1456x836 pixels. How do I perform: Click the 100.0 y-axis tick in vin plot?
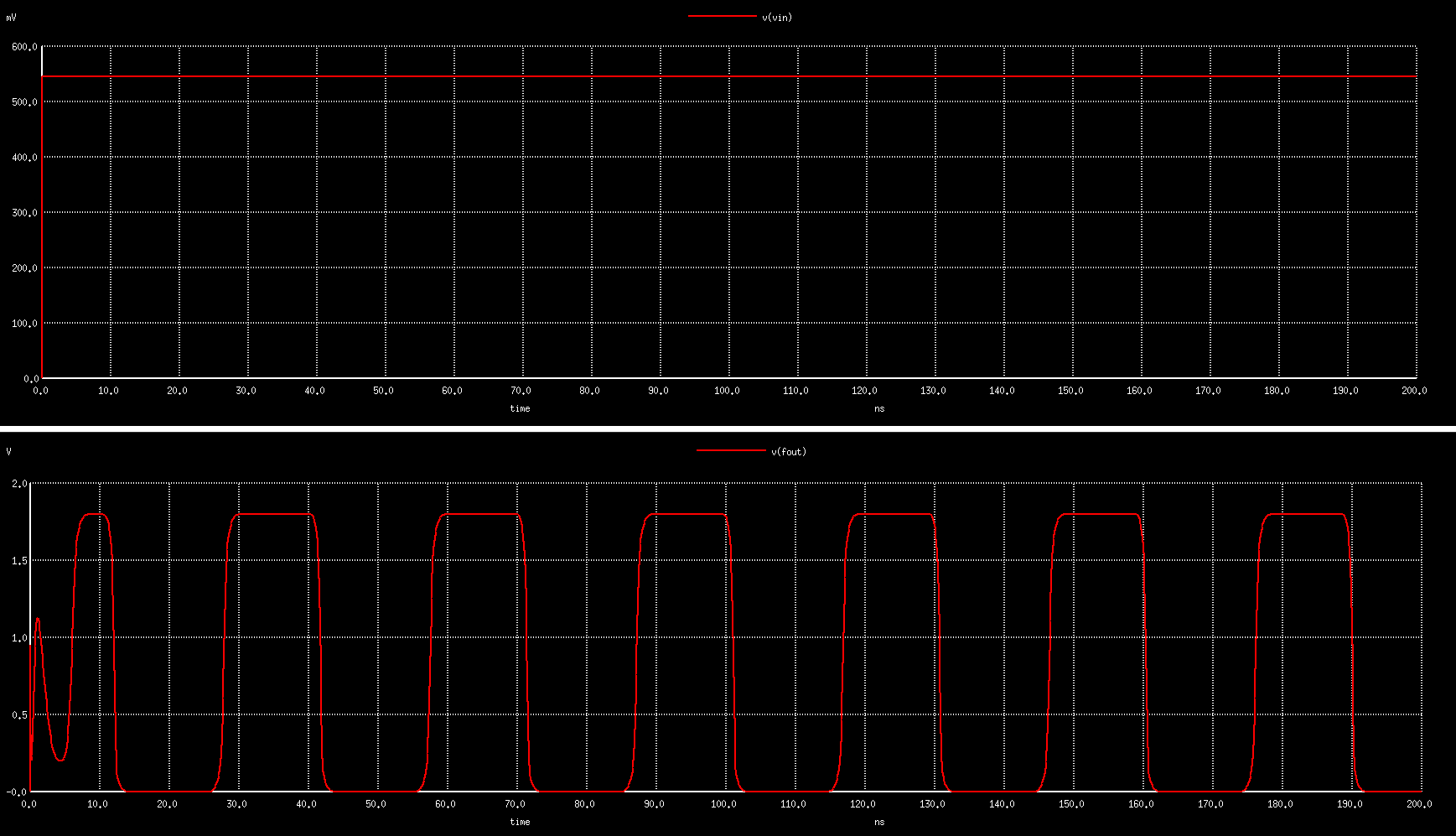(x=24, y=324)
